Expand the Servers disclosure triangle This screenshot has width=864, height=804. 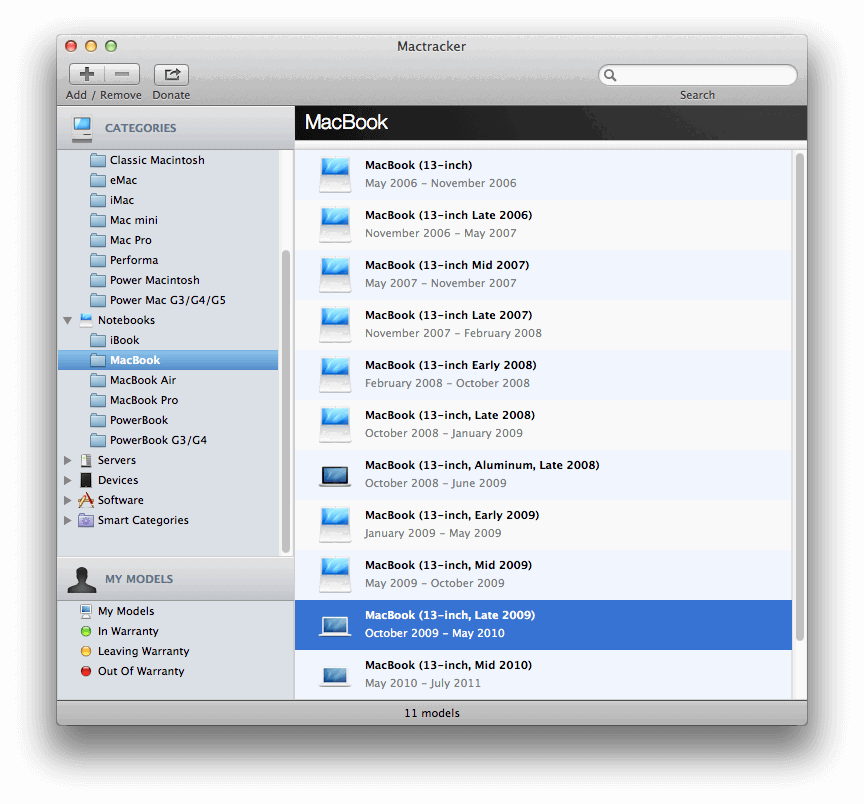tap(68, 460)
